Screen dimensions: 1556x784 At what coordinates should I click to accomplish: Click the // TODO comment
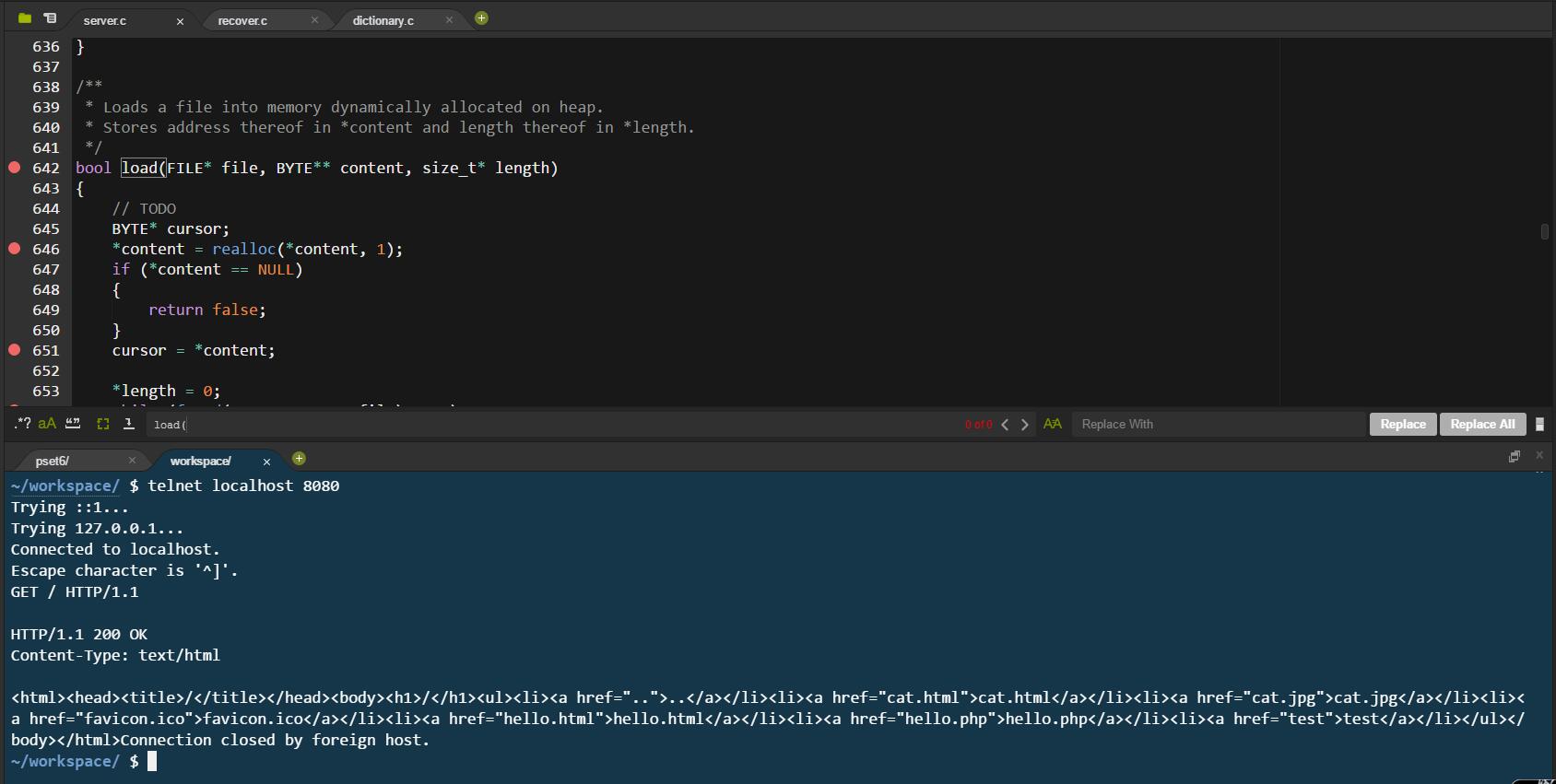tap(144, 208)
